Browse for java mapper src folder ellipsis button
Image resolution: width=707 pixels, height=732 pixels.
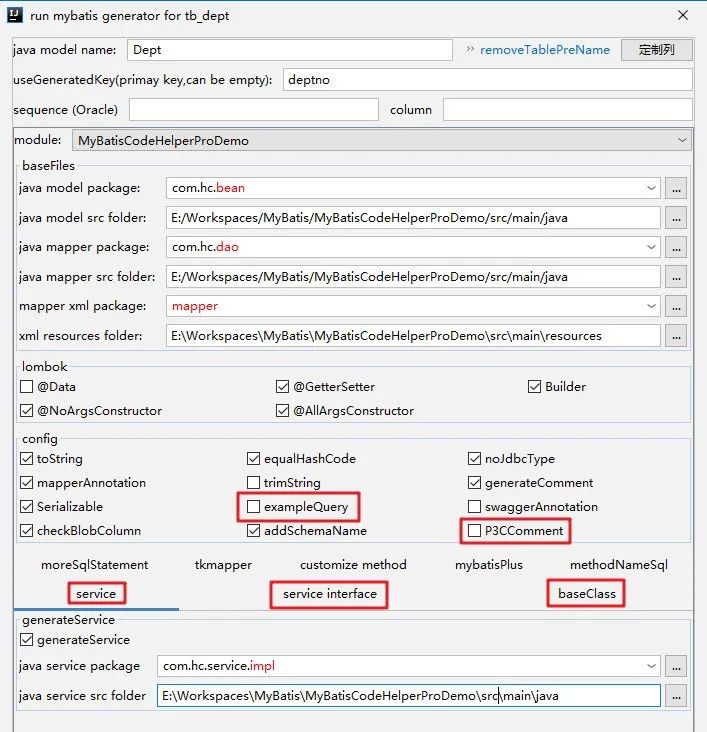pyautogui.click(x=676, y=277)
